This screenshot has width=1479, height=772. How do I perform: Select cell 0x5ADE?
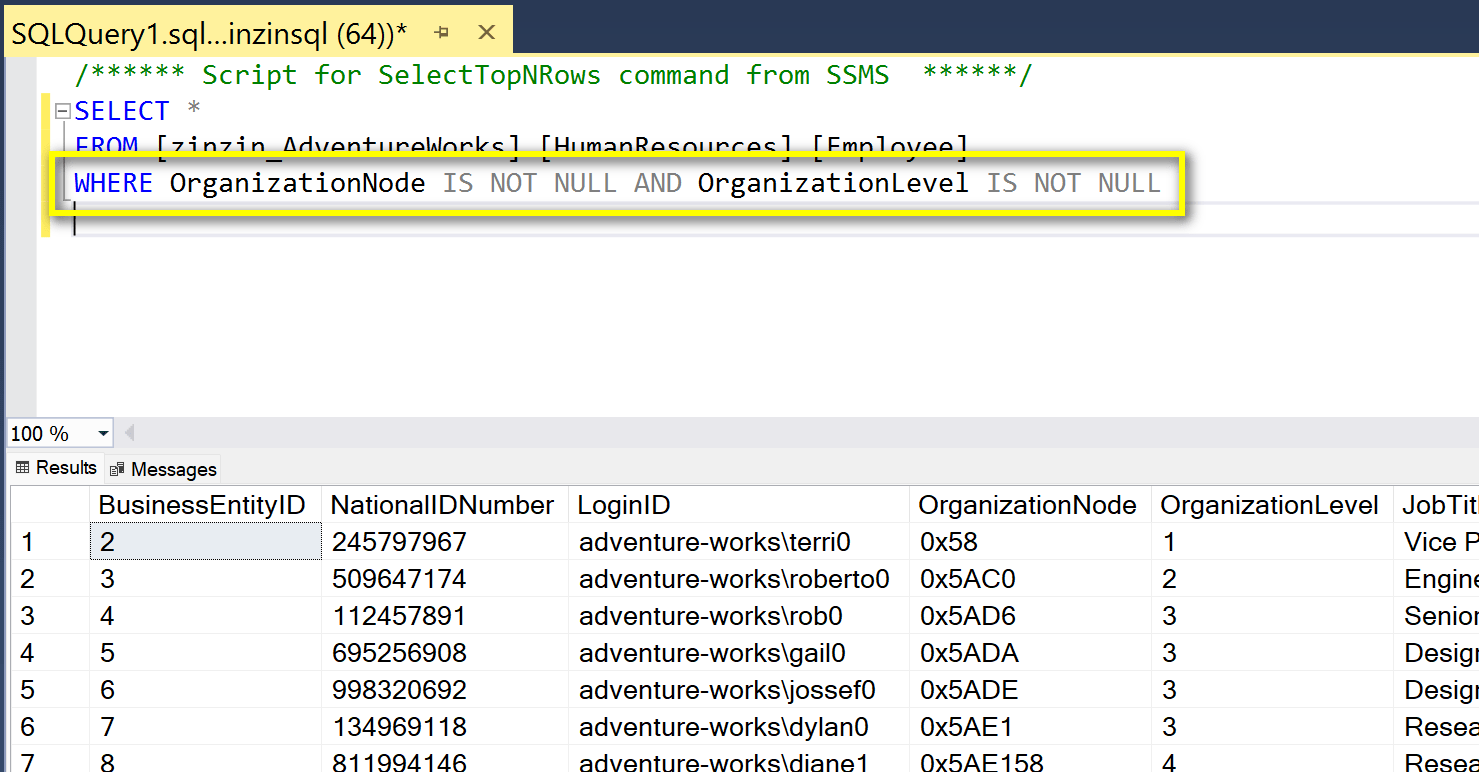[x=1030, y=690]
